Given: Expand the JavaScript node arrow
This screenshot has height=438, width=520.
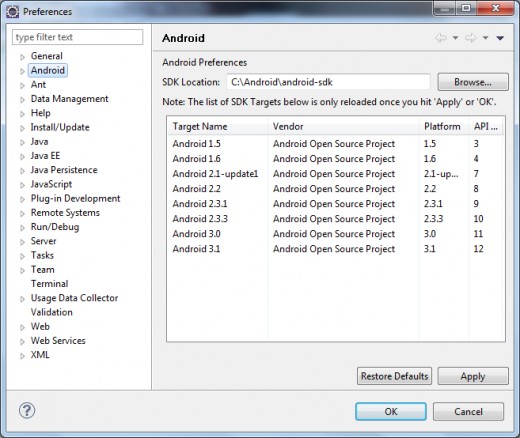Looking at the screenshot, I should [x=22, y=185].
